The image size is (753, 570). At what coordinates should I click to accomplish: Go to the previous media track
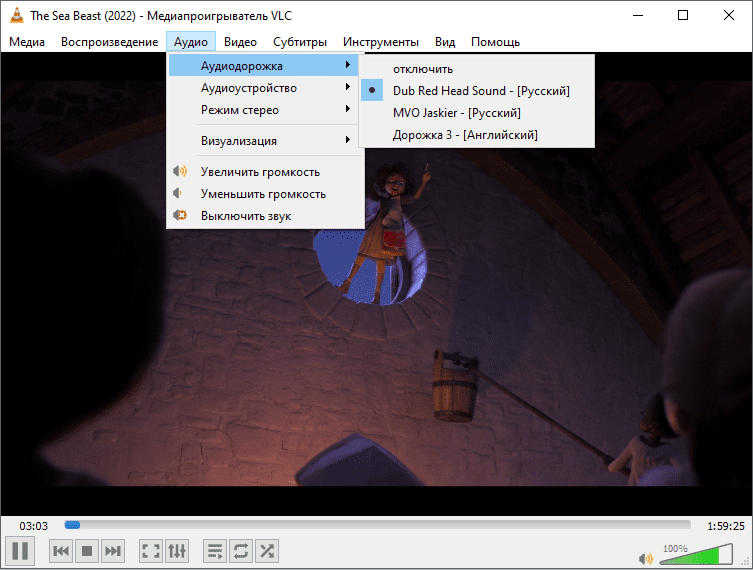(x=61, y=551)
